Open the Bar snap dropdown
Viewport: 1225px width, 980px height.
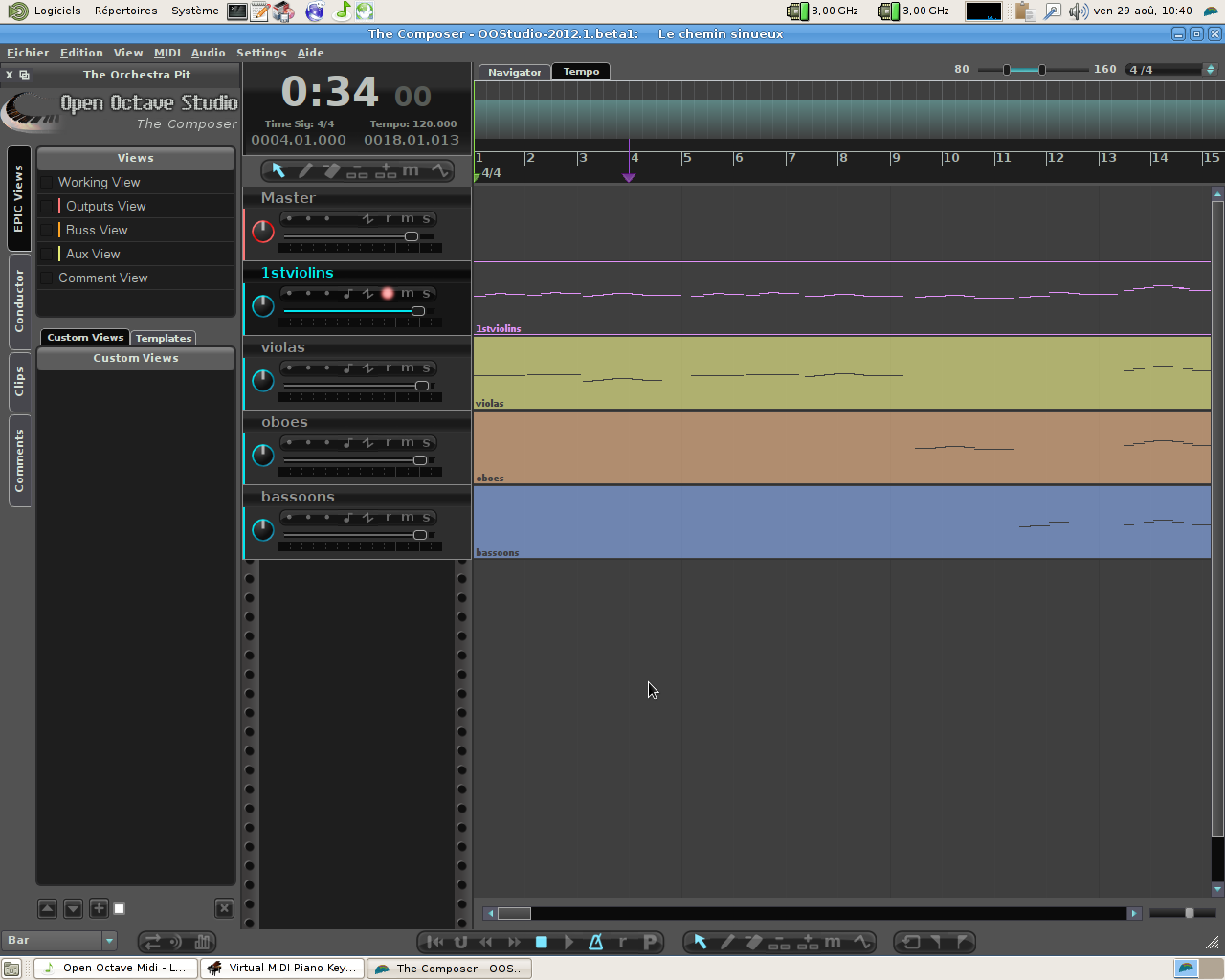click(x=58, y=940)
